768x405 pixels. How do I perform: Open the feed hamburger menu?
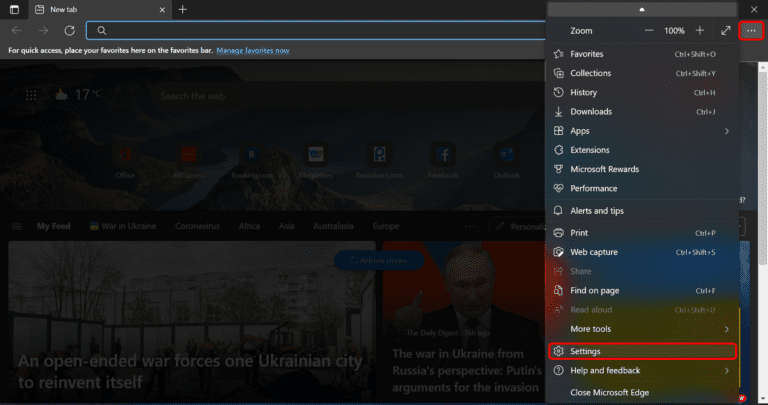coord(17,226)
